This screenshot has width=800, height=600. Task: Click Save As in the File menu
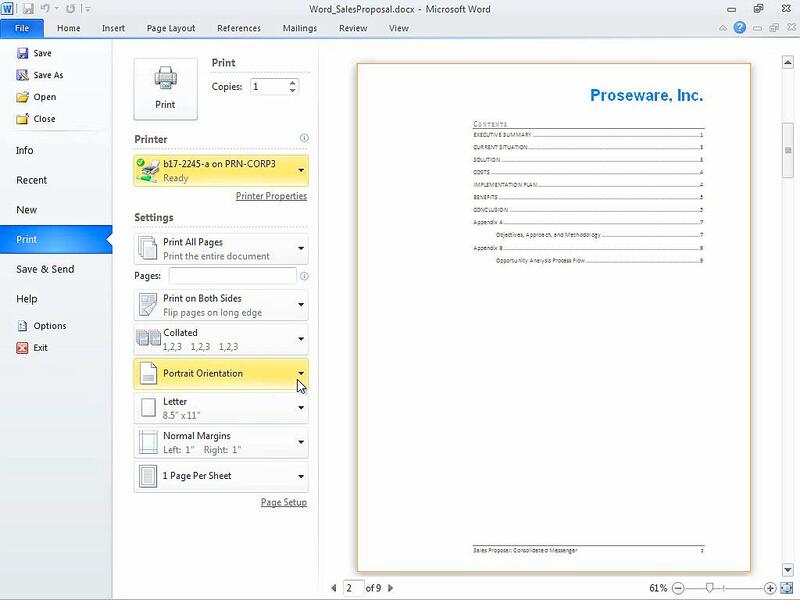coord(47,75)
